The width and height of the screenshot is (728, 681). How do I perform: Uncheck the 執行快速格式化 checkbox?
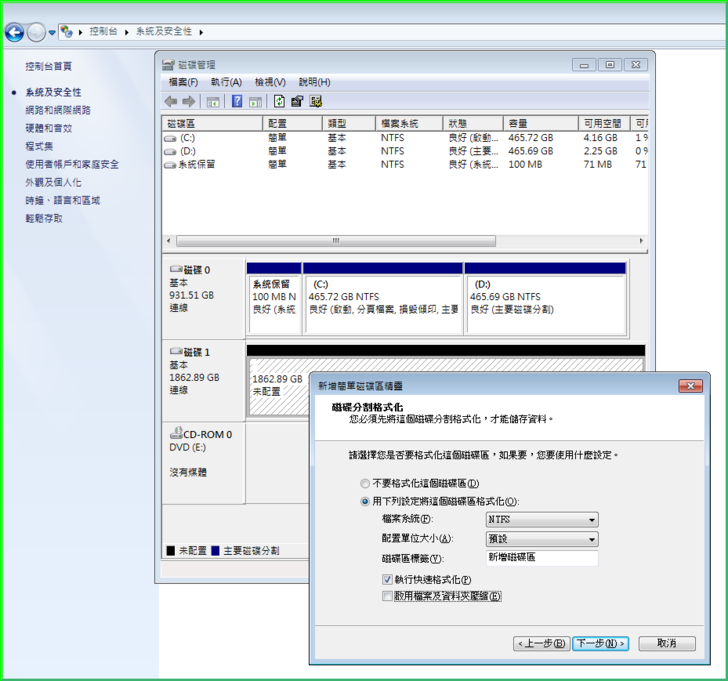[x=387, y=579]
